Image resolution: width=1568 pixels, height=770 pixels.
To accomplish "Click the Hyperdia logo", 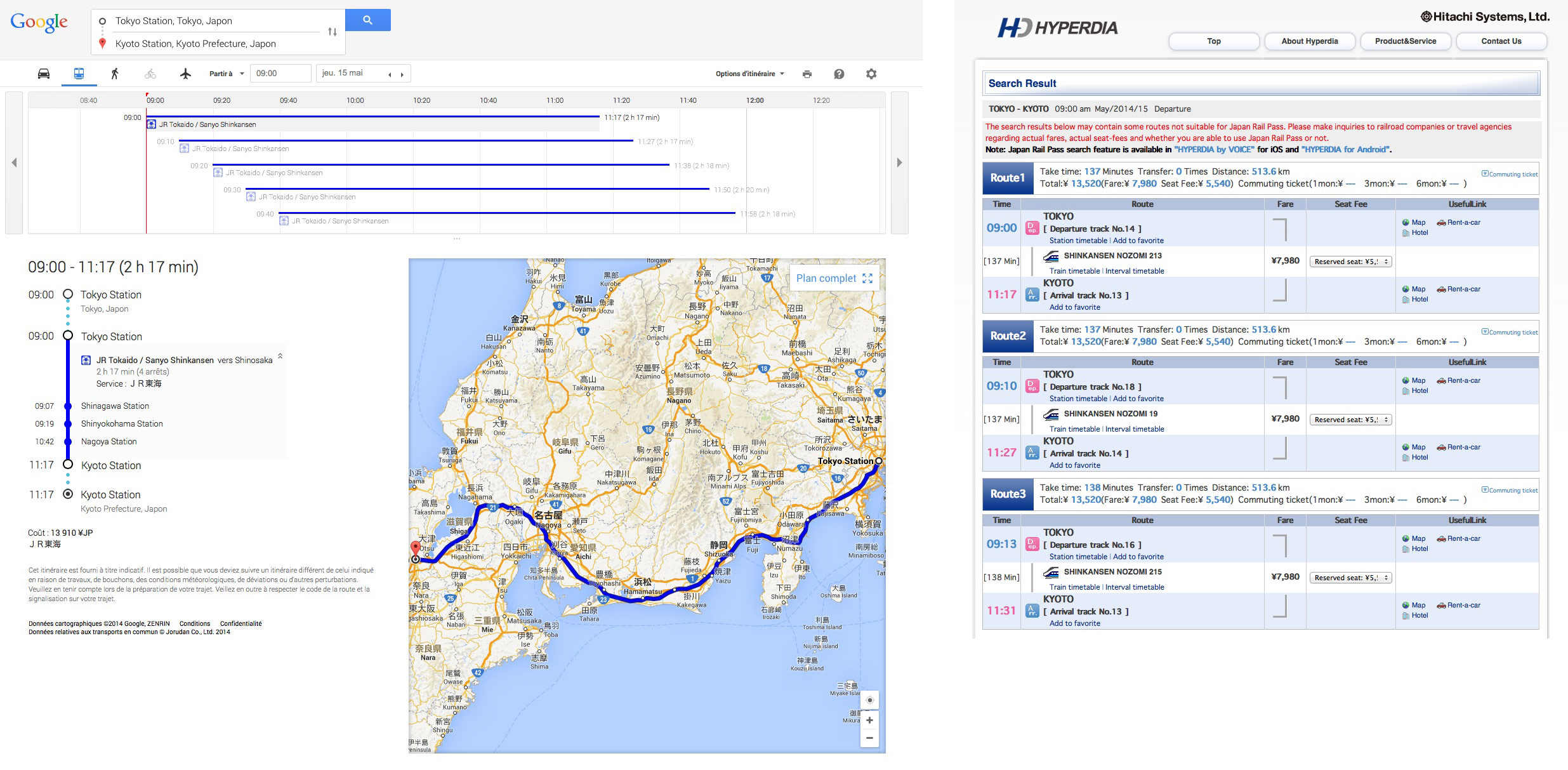I will click(1057, 28).
